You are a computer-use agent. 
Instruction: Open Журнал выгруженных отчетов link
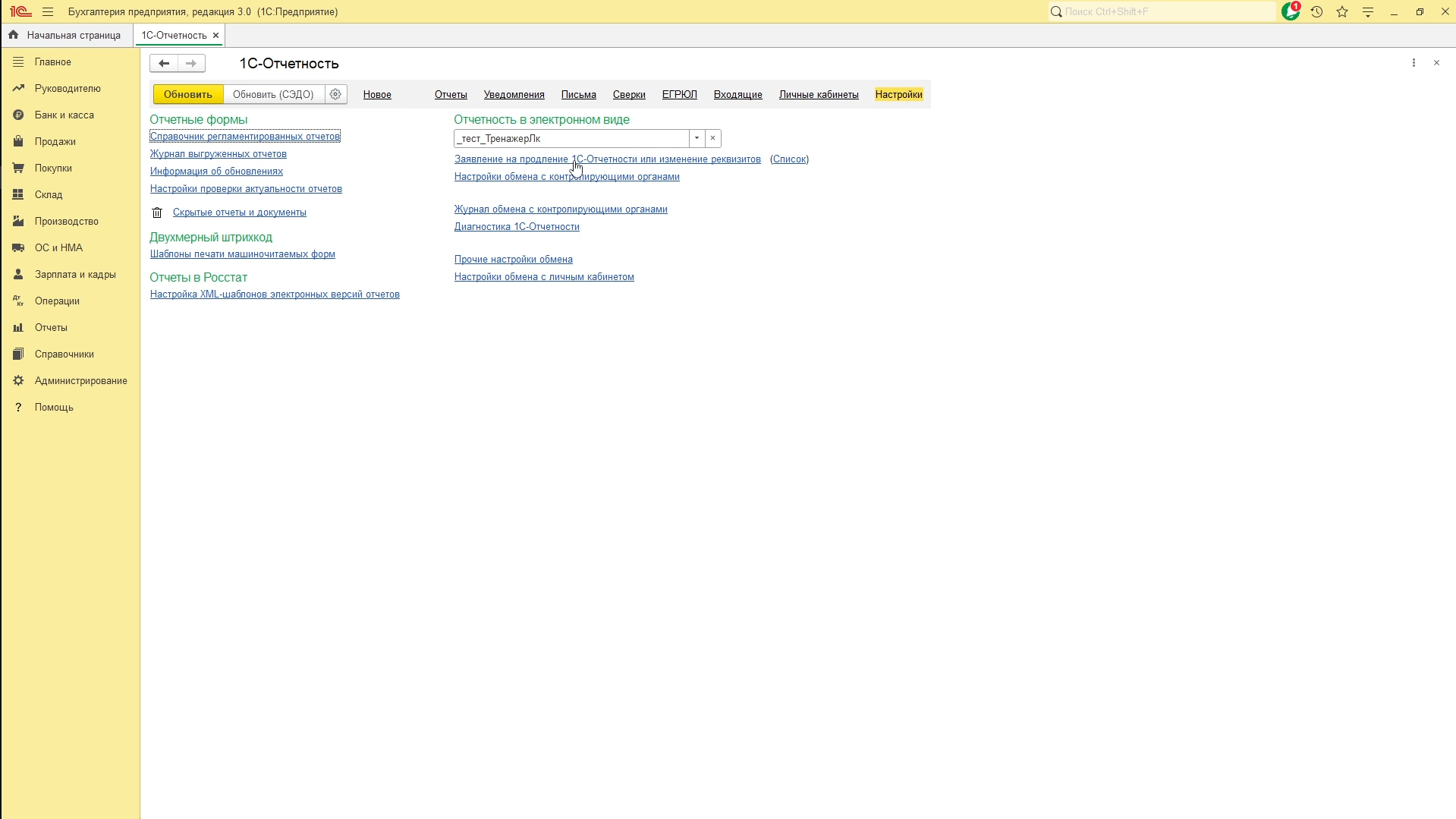click(x=219, y=154)
